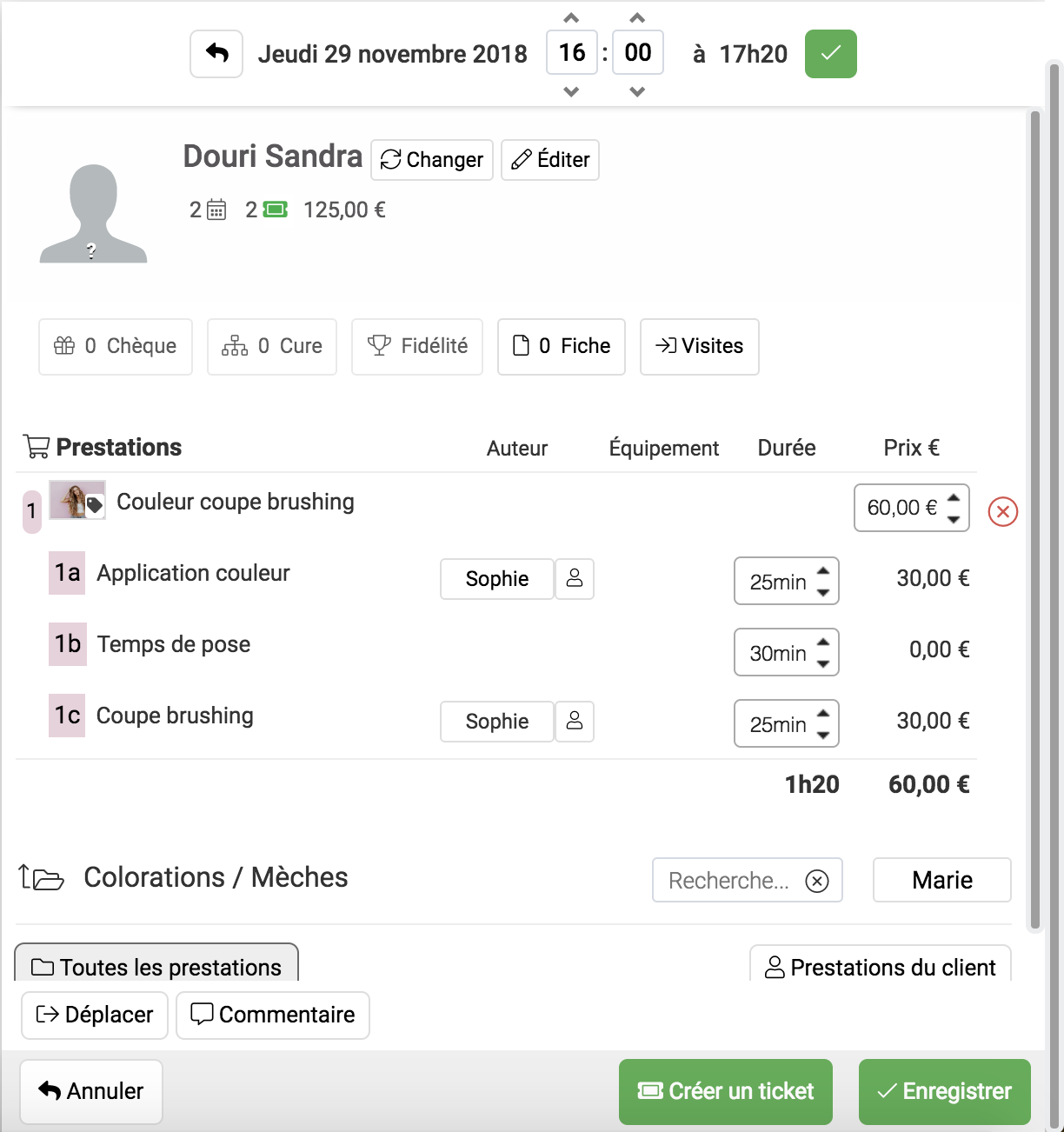
Task: Cancel with the Annuler button
Action: [x=91, y=1092]
